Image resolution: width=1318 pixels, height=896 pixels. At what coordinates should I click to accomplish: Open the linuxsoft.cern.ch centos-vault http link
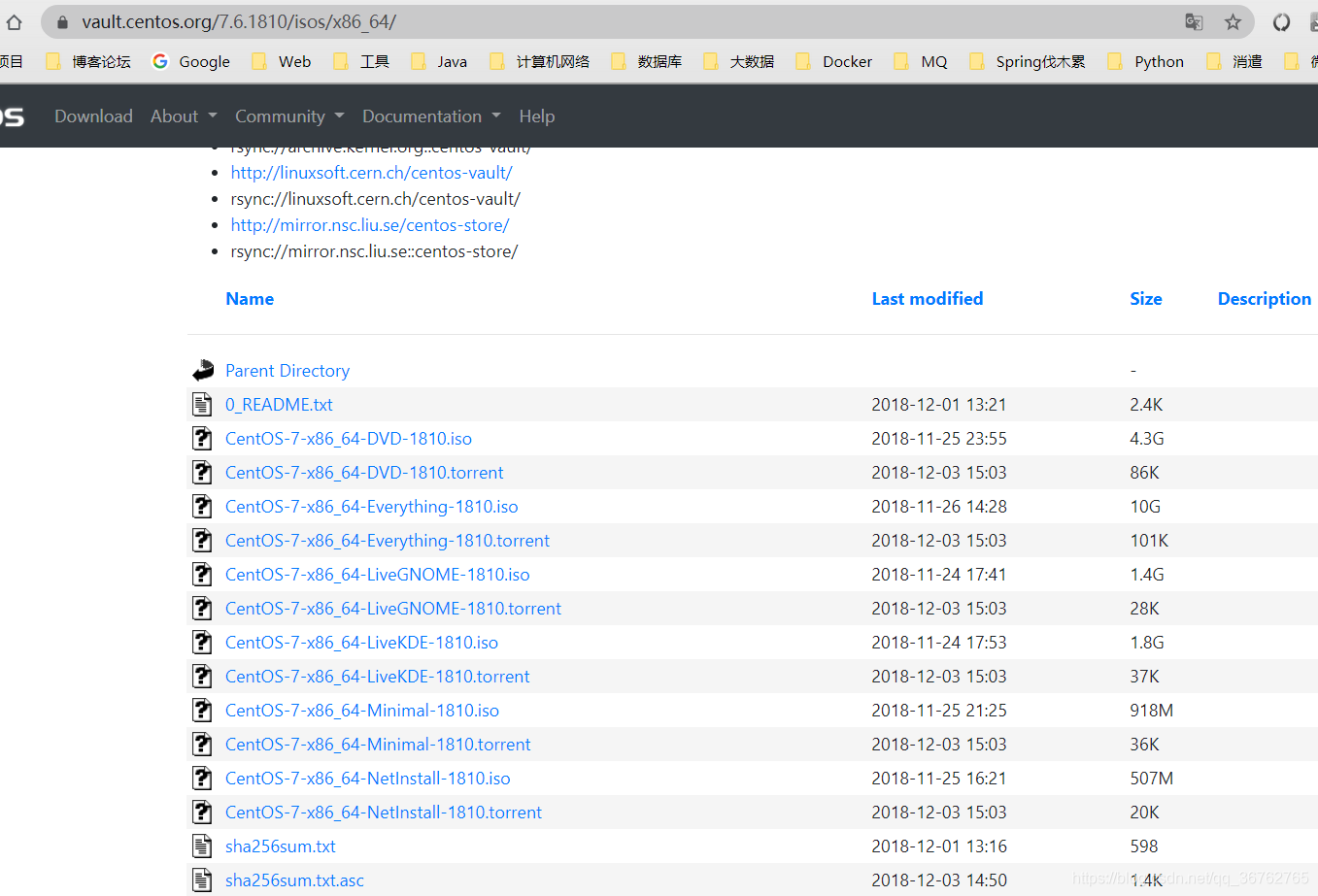click(371, 172)
